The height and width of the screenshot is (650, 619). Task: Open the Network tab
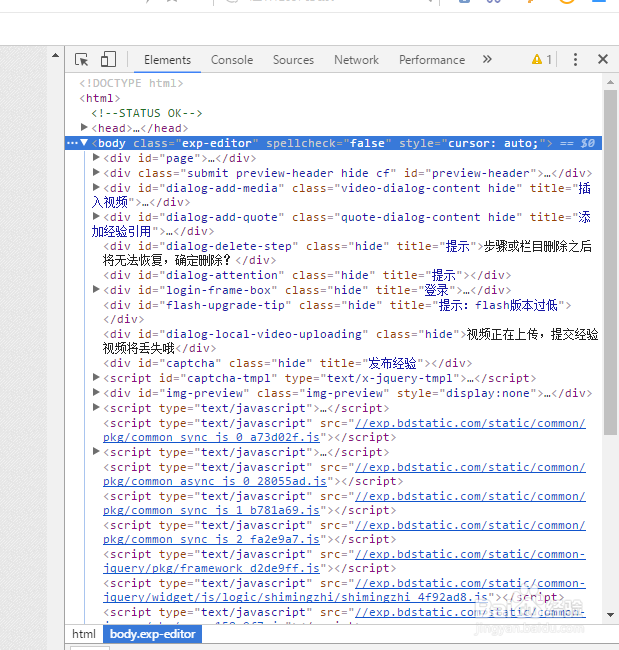click(x=356, y=60)
